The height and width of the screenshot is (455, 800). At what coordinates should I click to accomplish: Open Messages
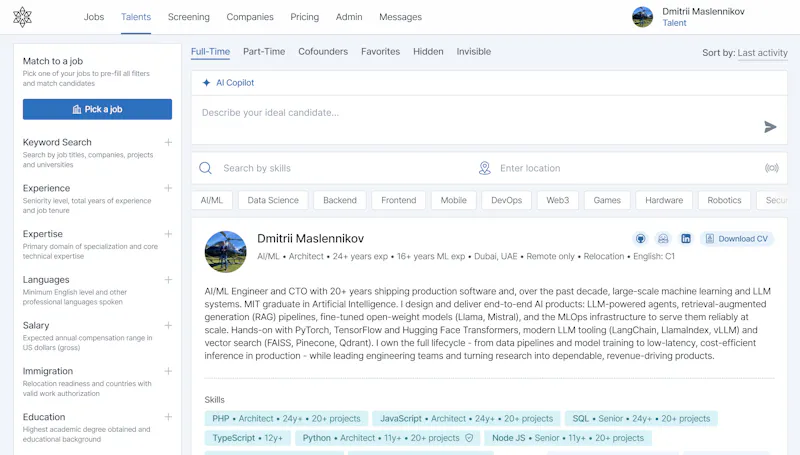pos(401,17)
